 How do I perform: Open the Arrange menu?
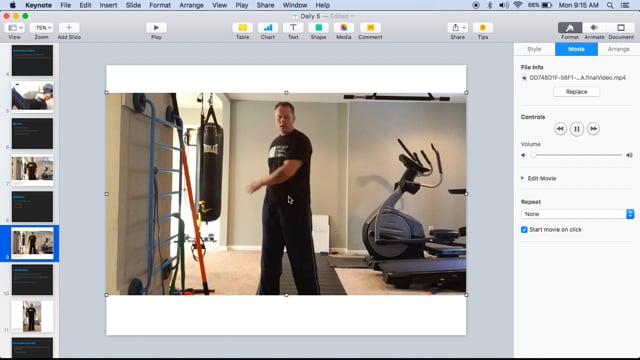[191, 5]
